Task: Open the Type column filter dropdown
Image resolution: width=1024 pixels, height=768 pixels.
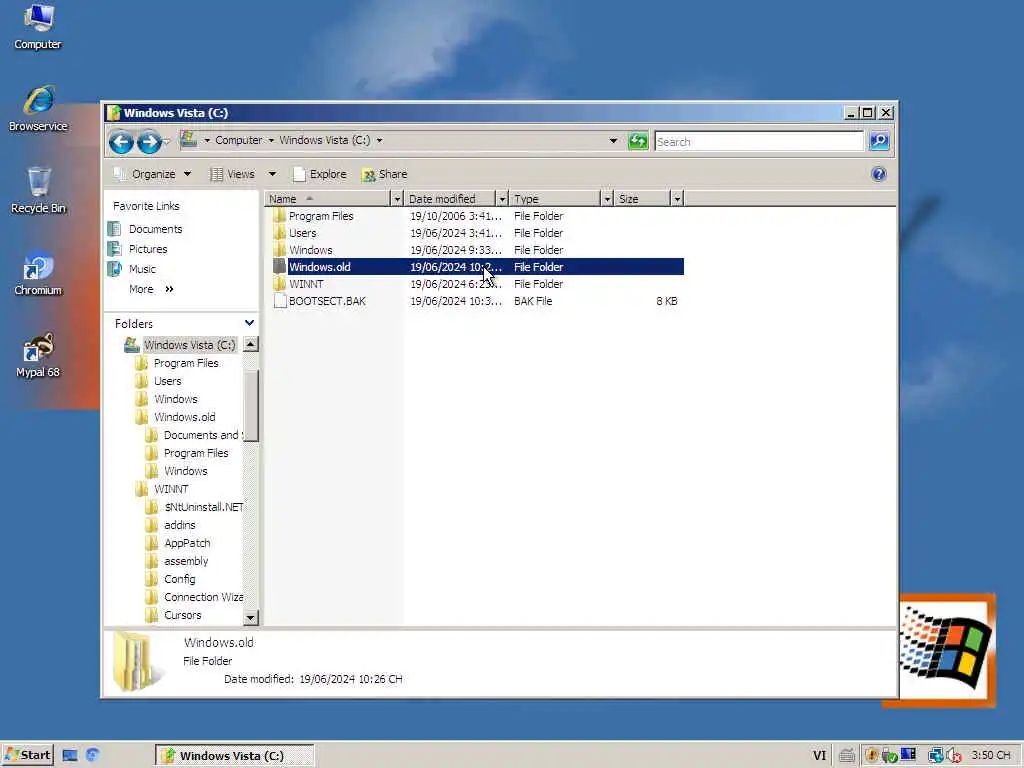Action: [607, 199]
